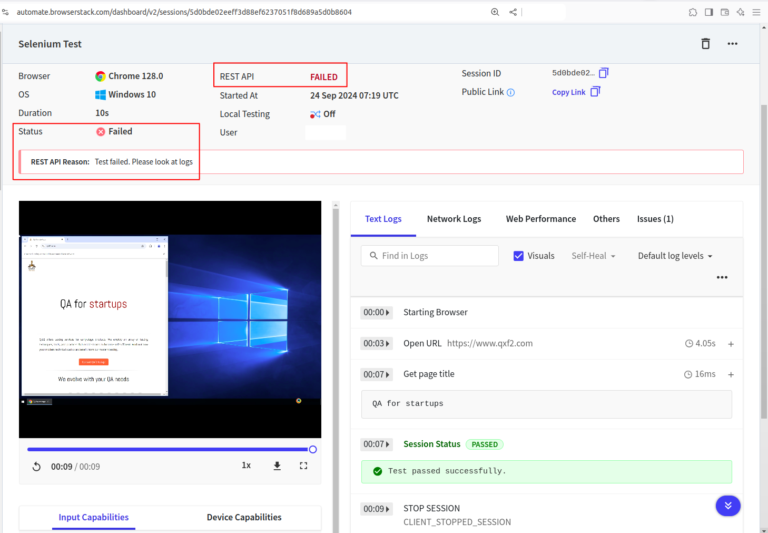This screenshot has width=768, height=533.
Task: Open Public Link info icon
Action: point(510,92)
